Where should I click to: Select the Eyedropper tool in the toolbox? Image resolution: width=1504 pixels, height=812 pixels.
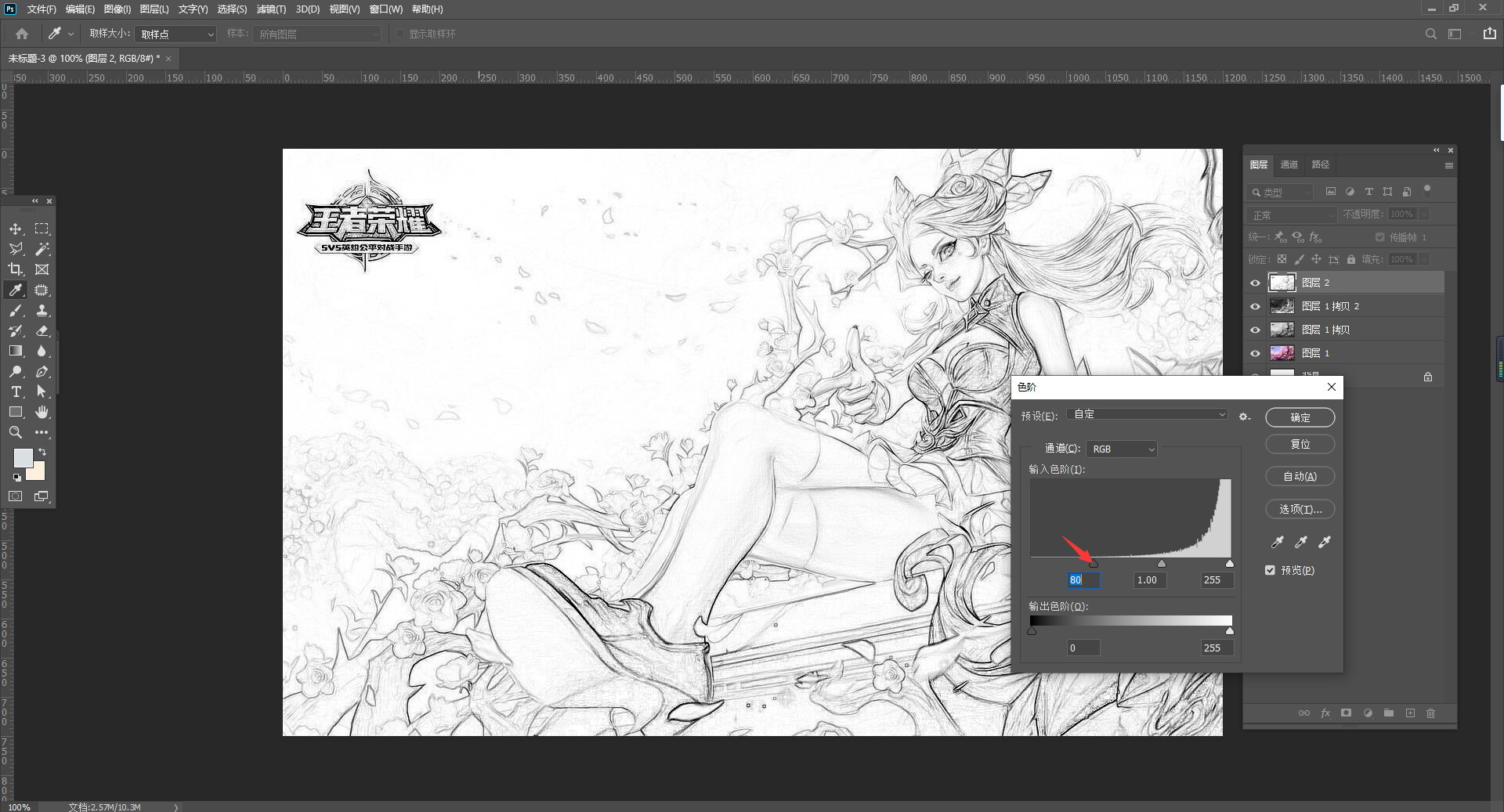click(16, 290)
